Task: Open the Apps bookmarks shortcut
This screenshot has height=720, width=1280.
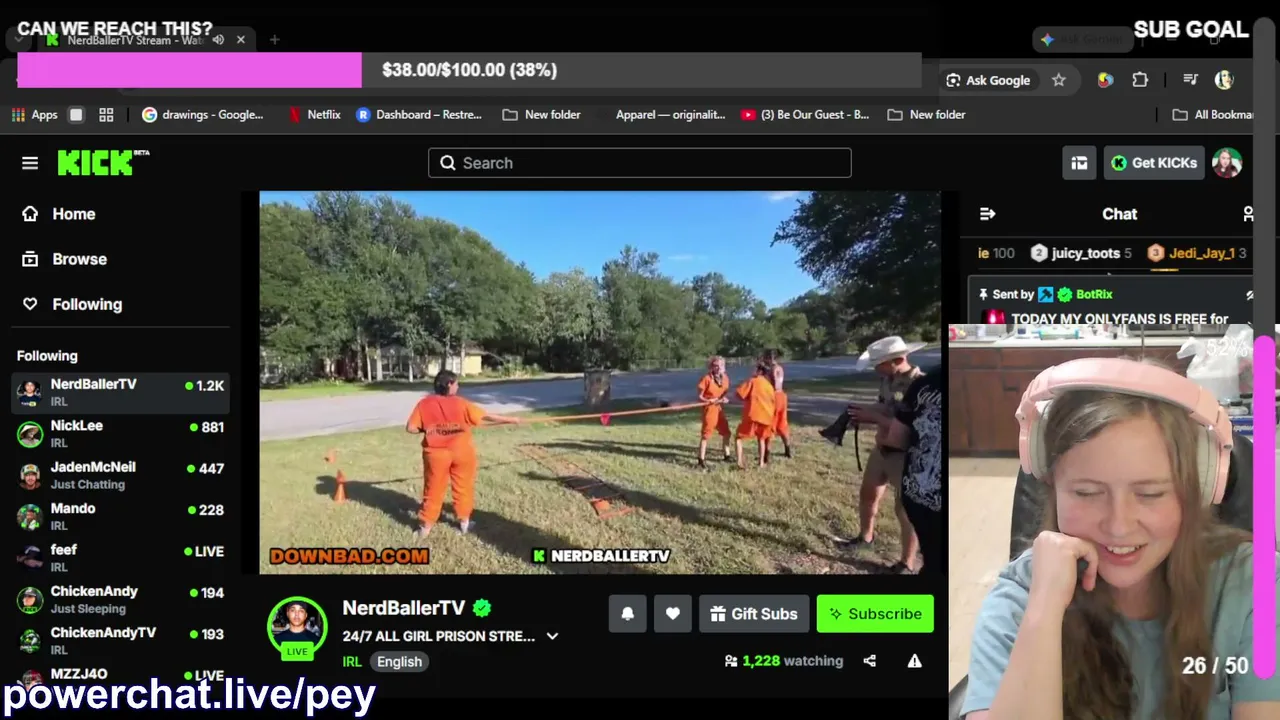Action: pyautogui.click(x=34, y=115)
